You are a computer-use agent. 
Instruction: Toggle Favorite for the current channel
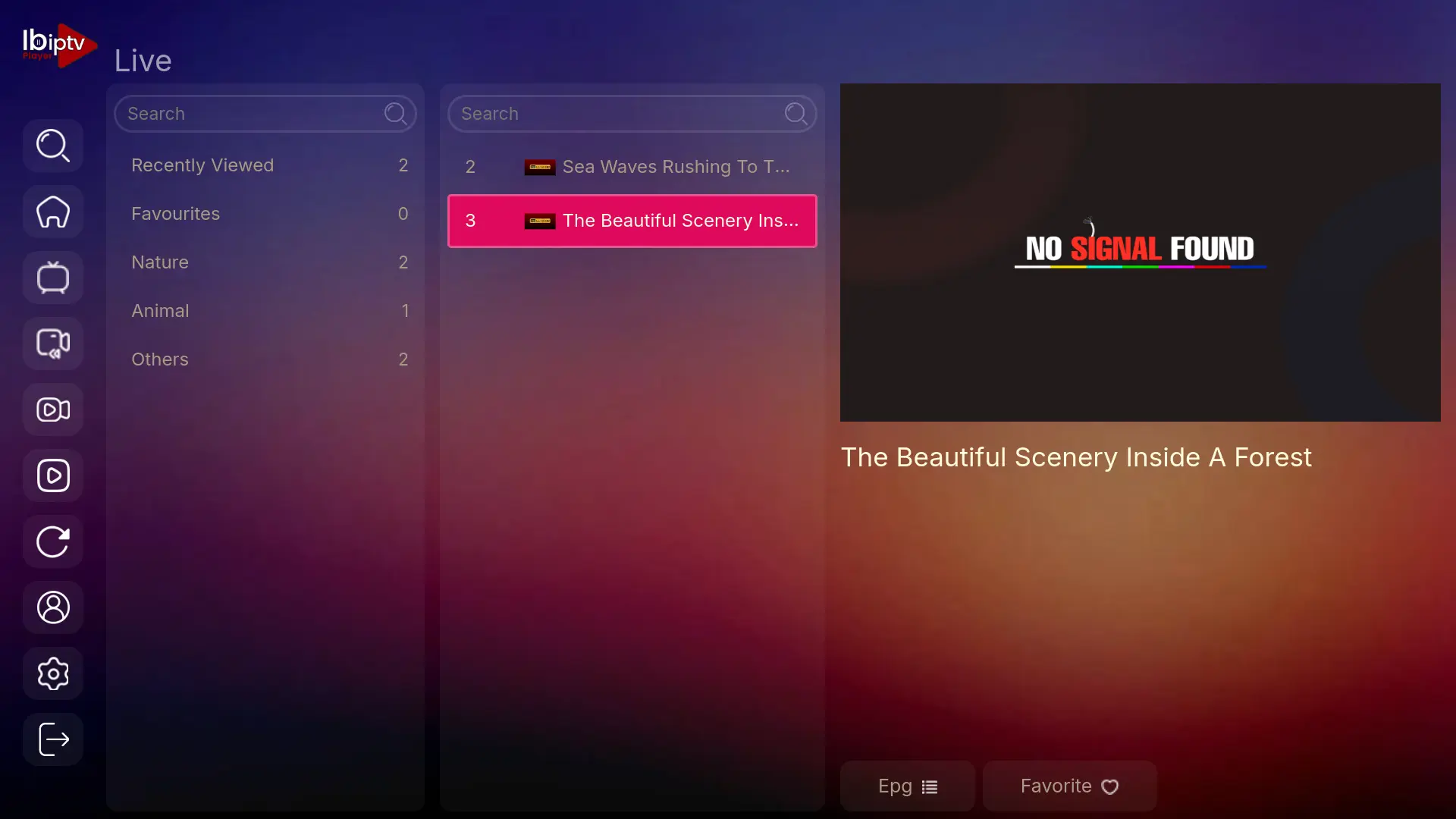tap(1069, 786)
